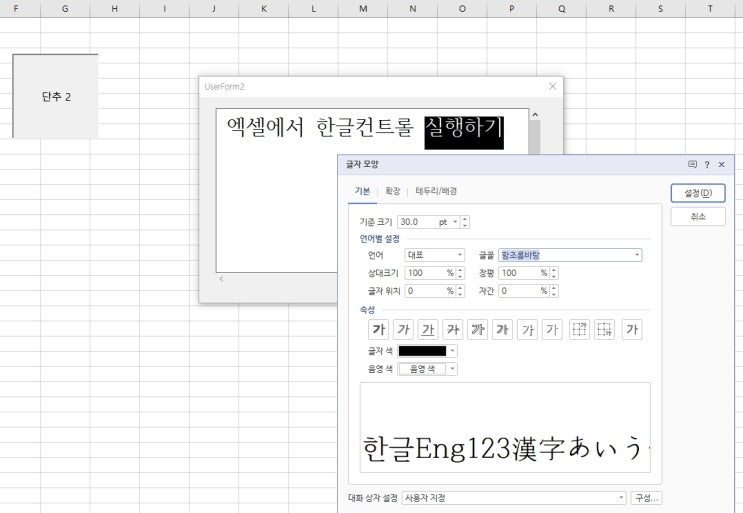Select column G header
The image size is (743, 513).
pos(65,9)
